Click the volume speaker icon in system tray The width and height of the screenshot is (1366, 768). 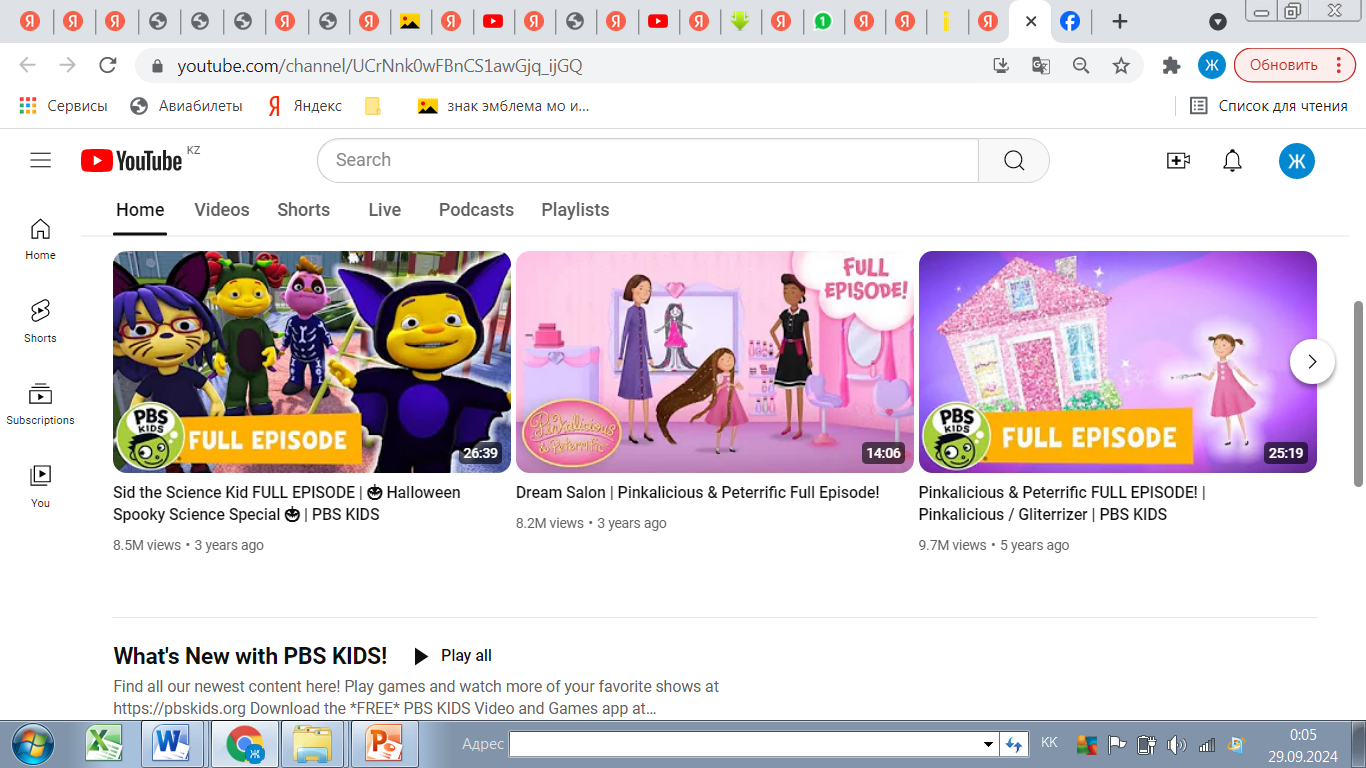click(x=1176, y=744)
